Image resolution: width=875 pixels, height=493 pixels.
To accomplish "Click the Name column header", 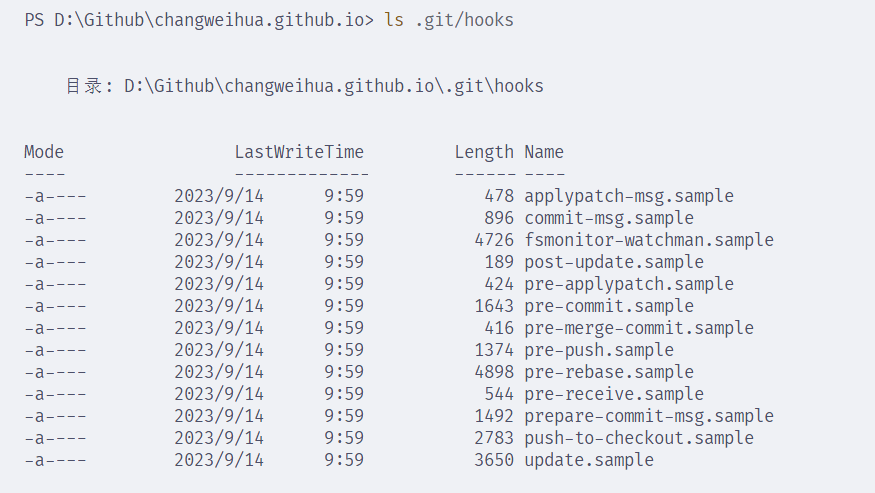I will pyautogui.click(x=544, y=152).
